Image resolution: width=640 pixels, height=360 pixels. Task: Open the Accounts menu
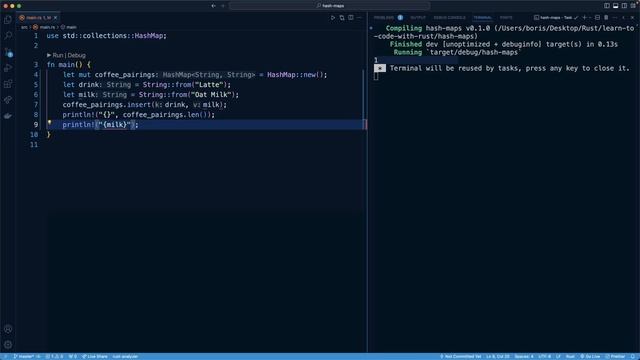(x=8, y=329)
